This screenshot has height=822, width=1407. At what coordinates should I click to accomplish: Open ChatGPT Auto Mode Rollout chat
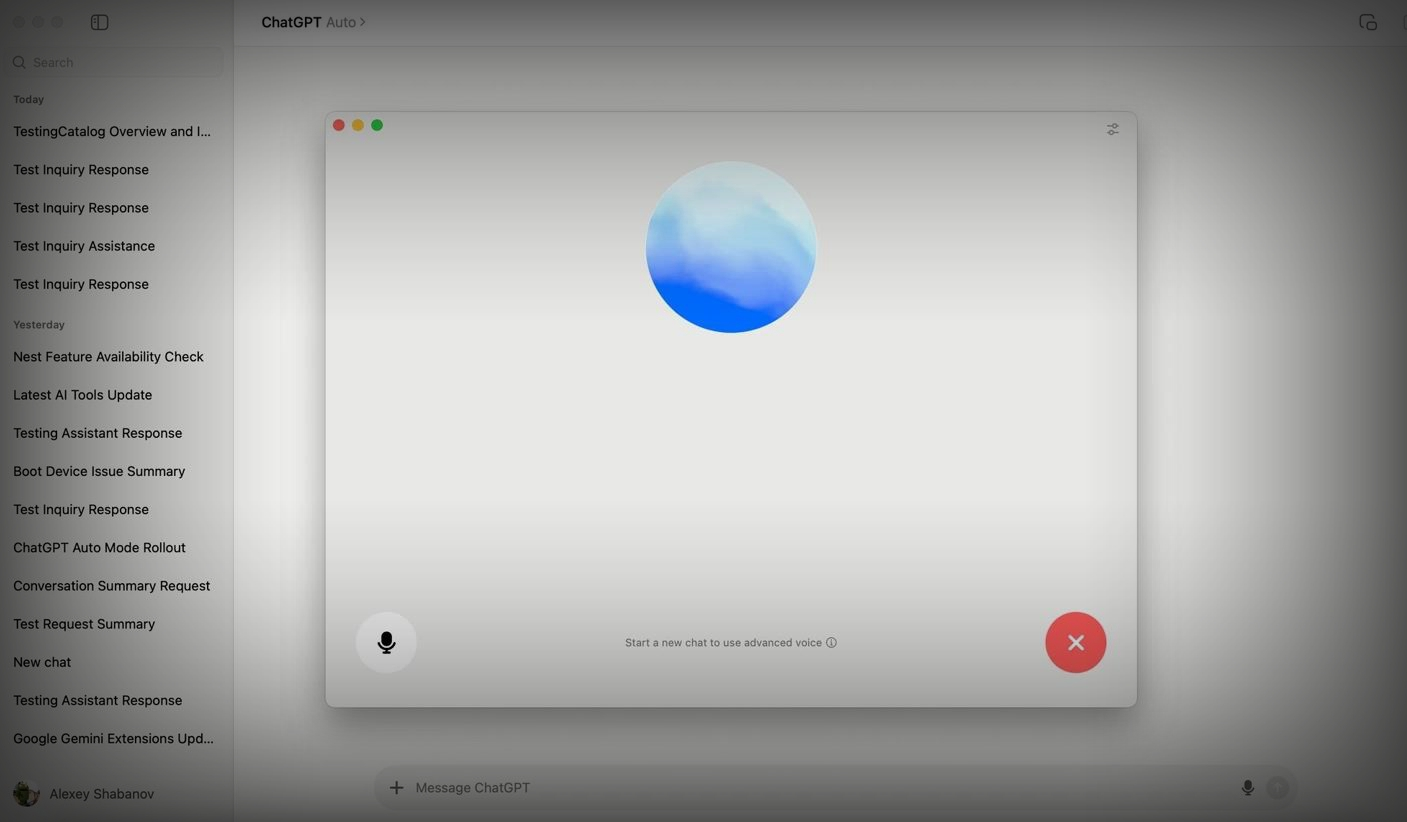tap(99, 548)
